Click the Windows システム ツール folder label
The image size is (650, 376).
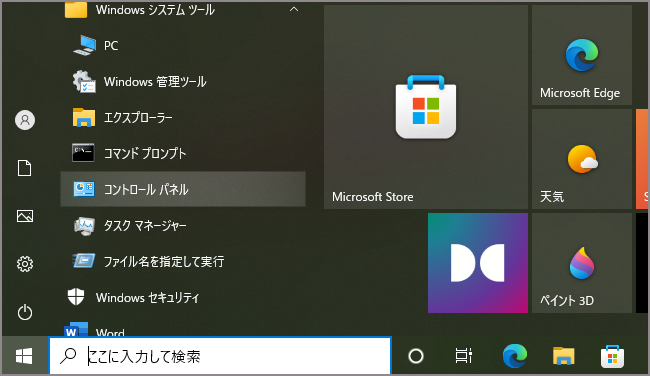tap(155, 10)
